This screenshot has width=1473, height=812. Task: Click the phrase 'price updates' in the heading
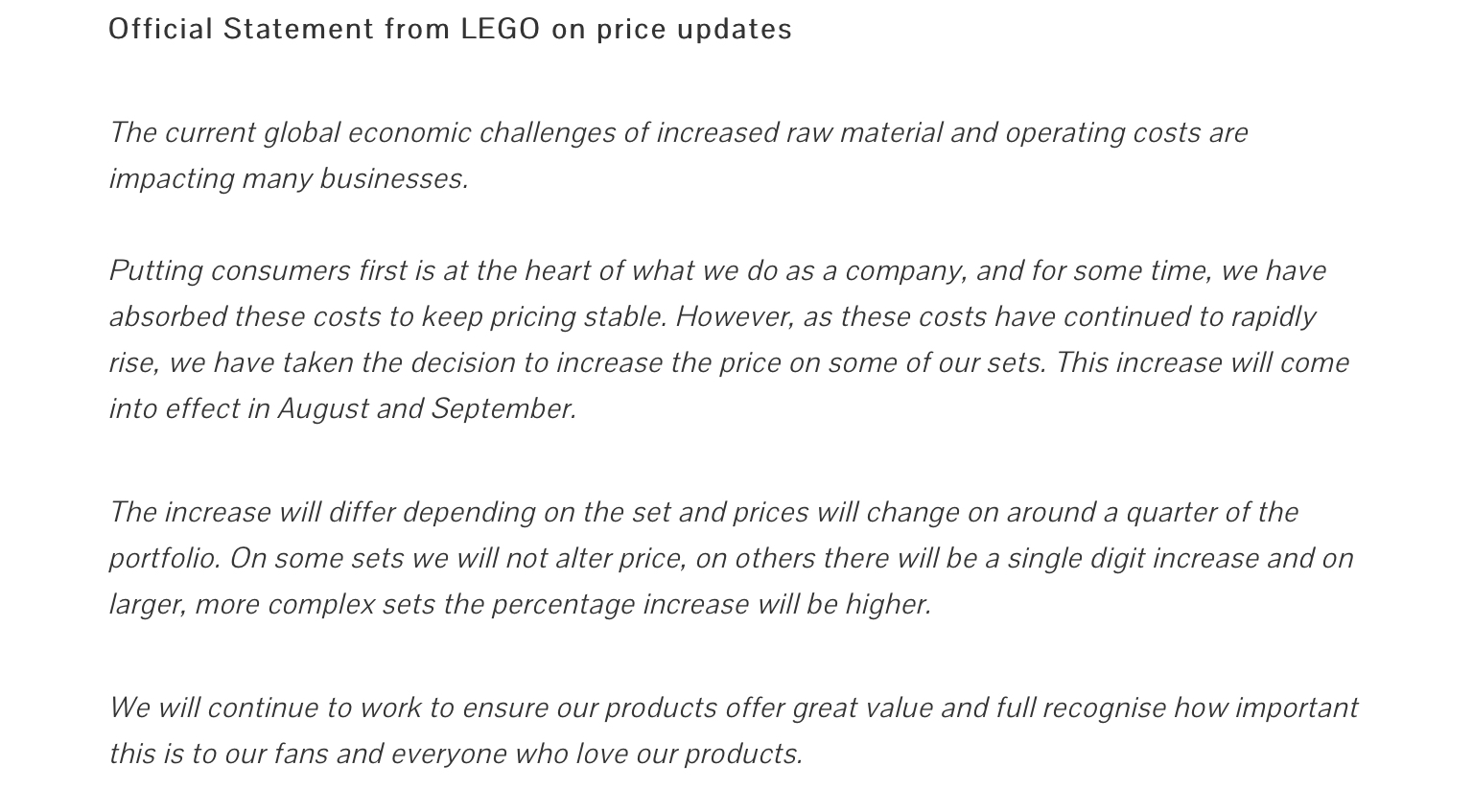click(694, 30)
